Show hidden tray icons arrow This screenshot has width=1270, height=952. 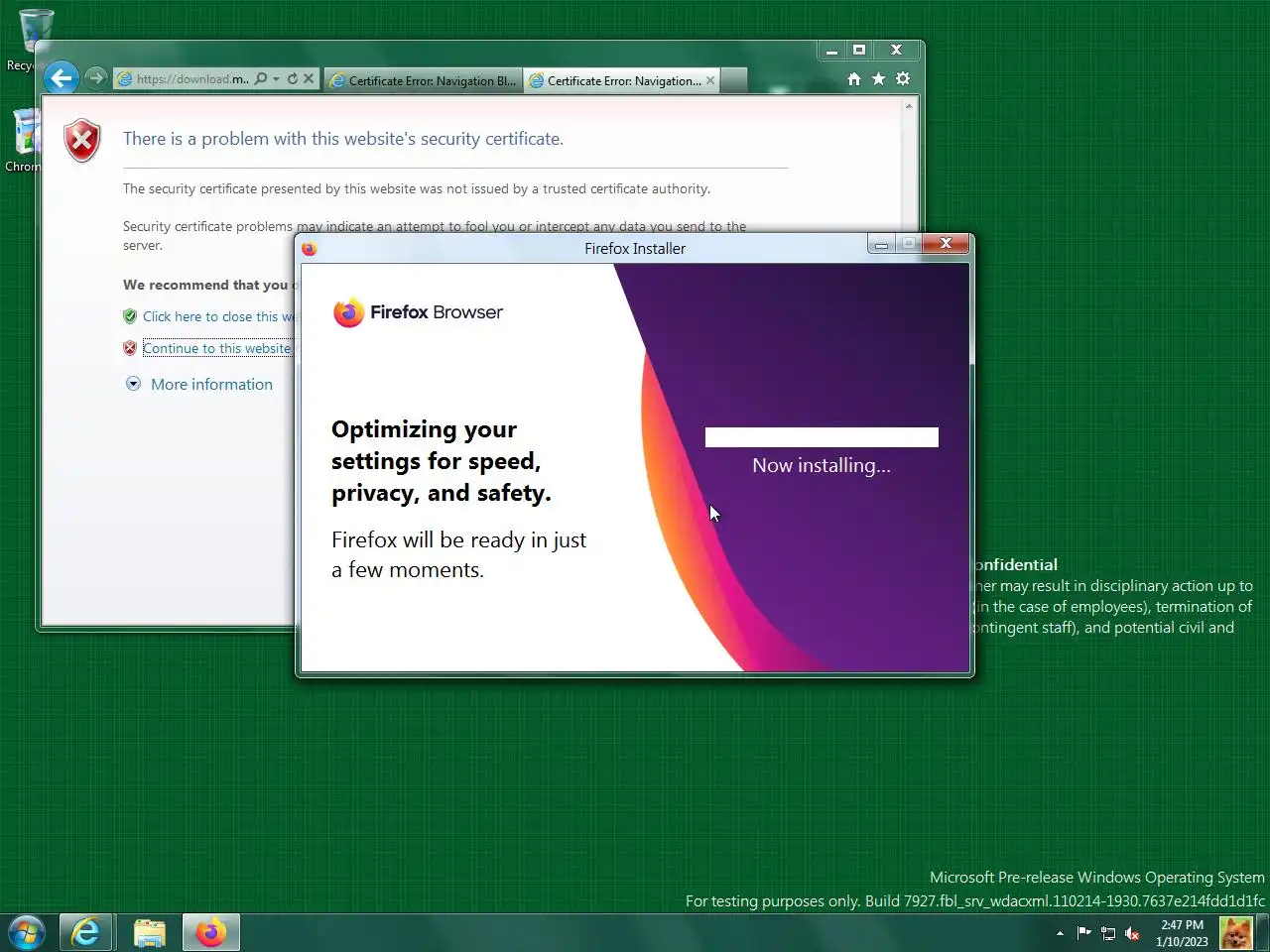(1060, 933)
